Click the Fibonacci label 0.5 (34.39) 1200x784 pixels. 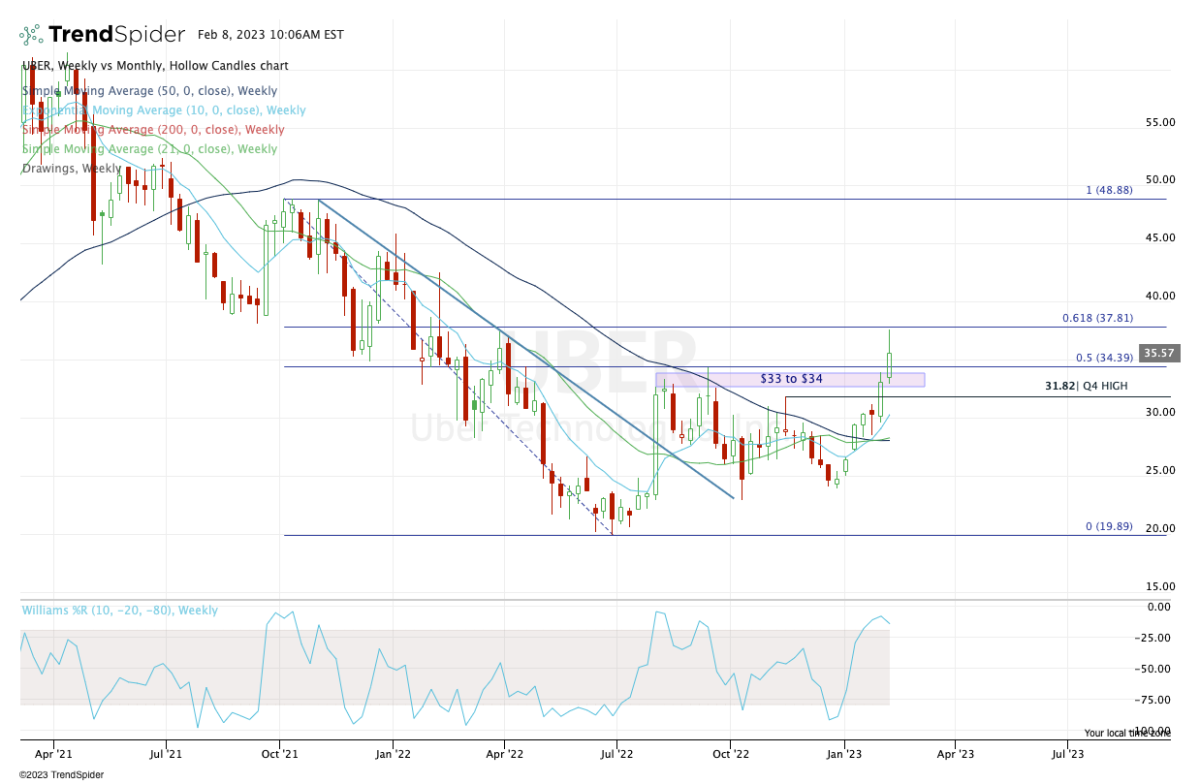pyautogui.click(x=1104, y=357)
